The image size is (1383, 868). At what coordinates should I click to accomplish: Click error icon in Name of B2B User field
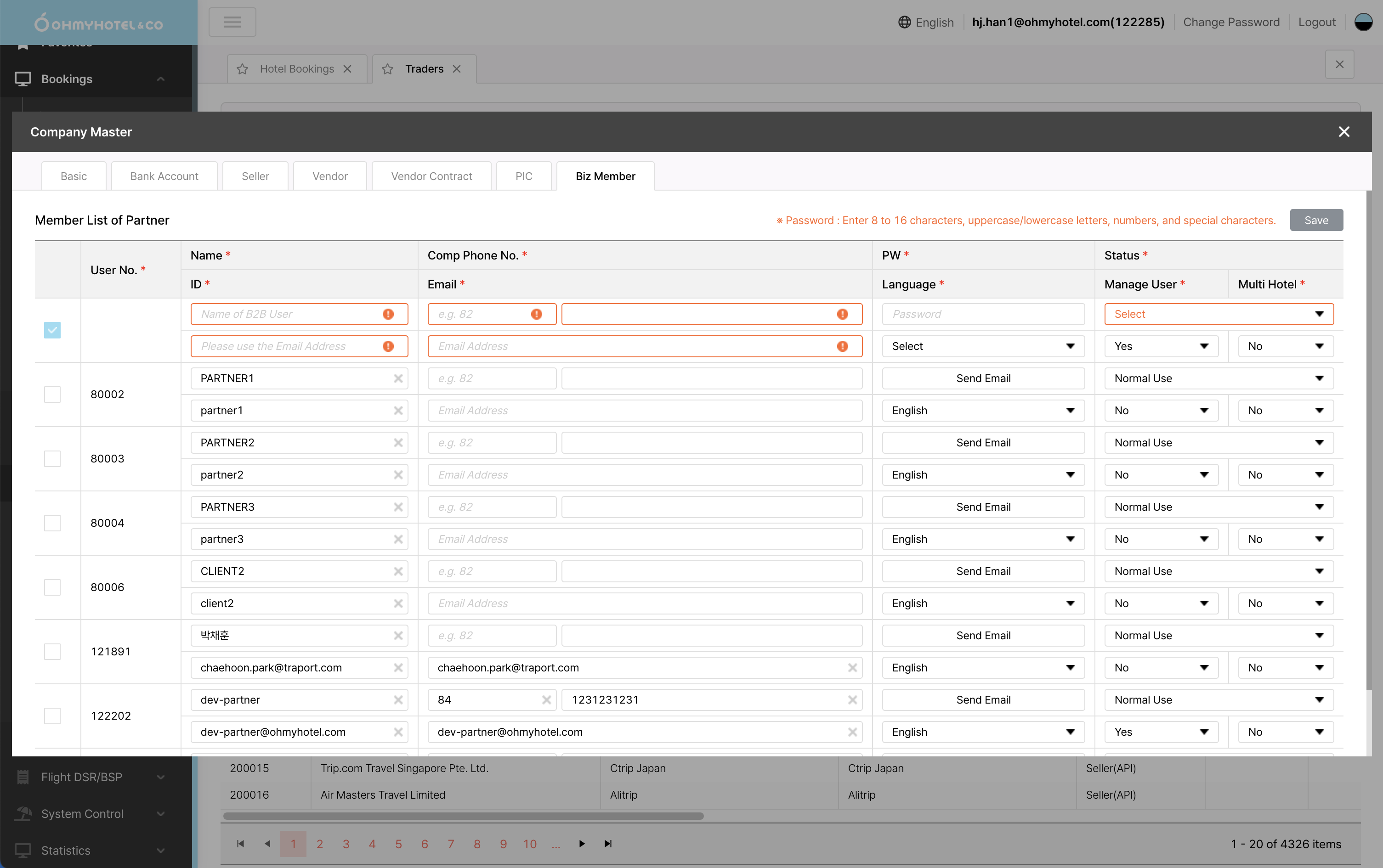coord(388,314)
